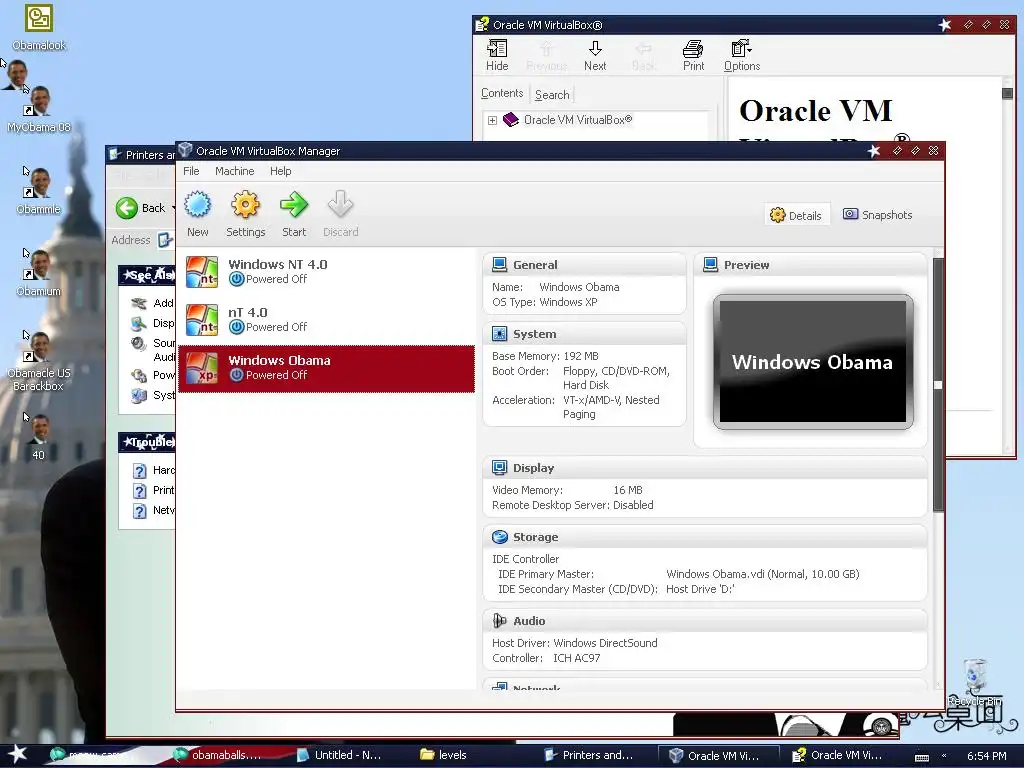Expand Oracle VM VirtualBox help tree node
This screenshot has height=768, width=1024.
pyautogui.click(x=492, y=120)
